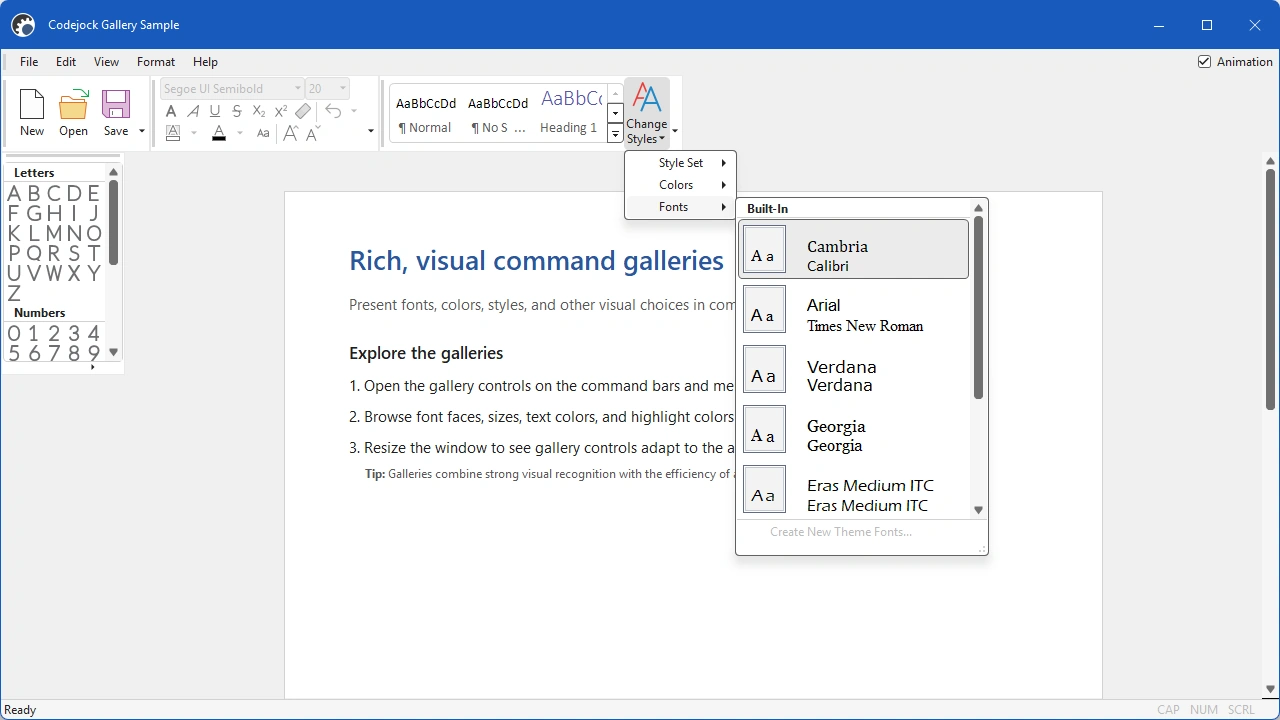Choose the Eras Medium ITC font pair

click(854, 490)
